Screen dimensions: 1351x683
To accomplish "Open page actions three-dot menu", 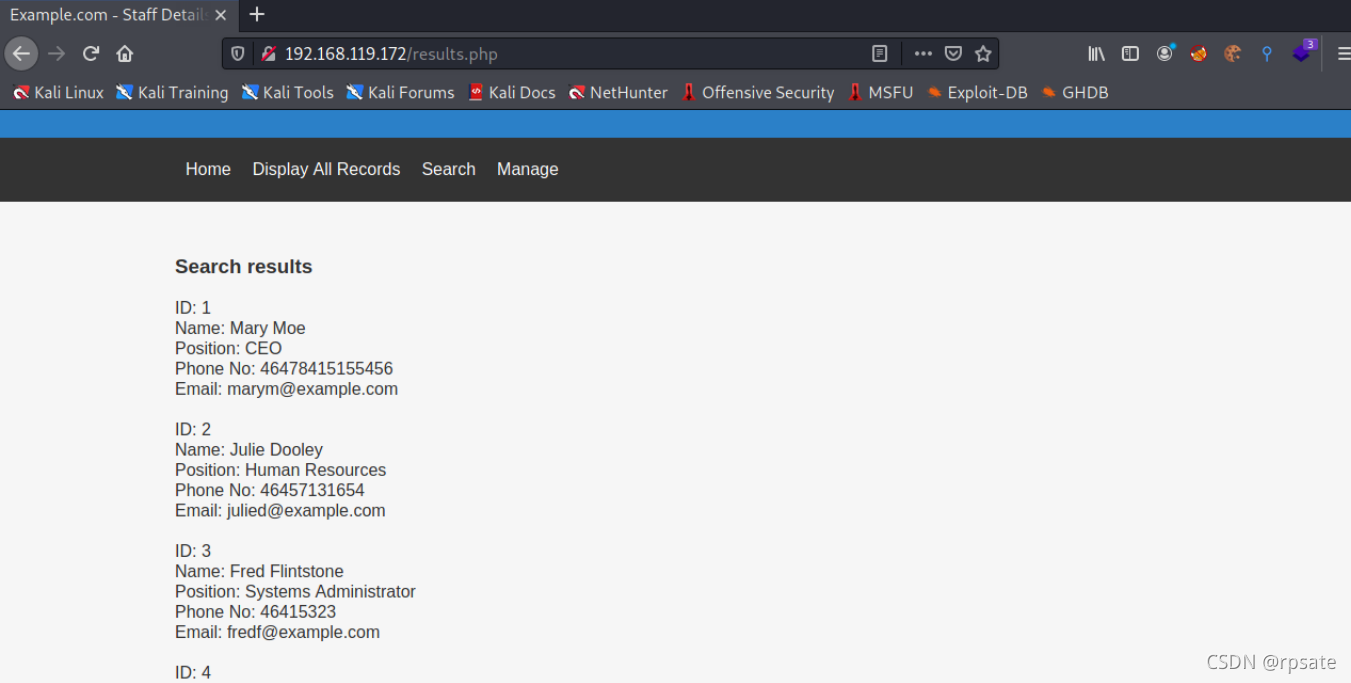I will click(923, 54).
